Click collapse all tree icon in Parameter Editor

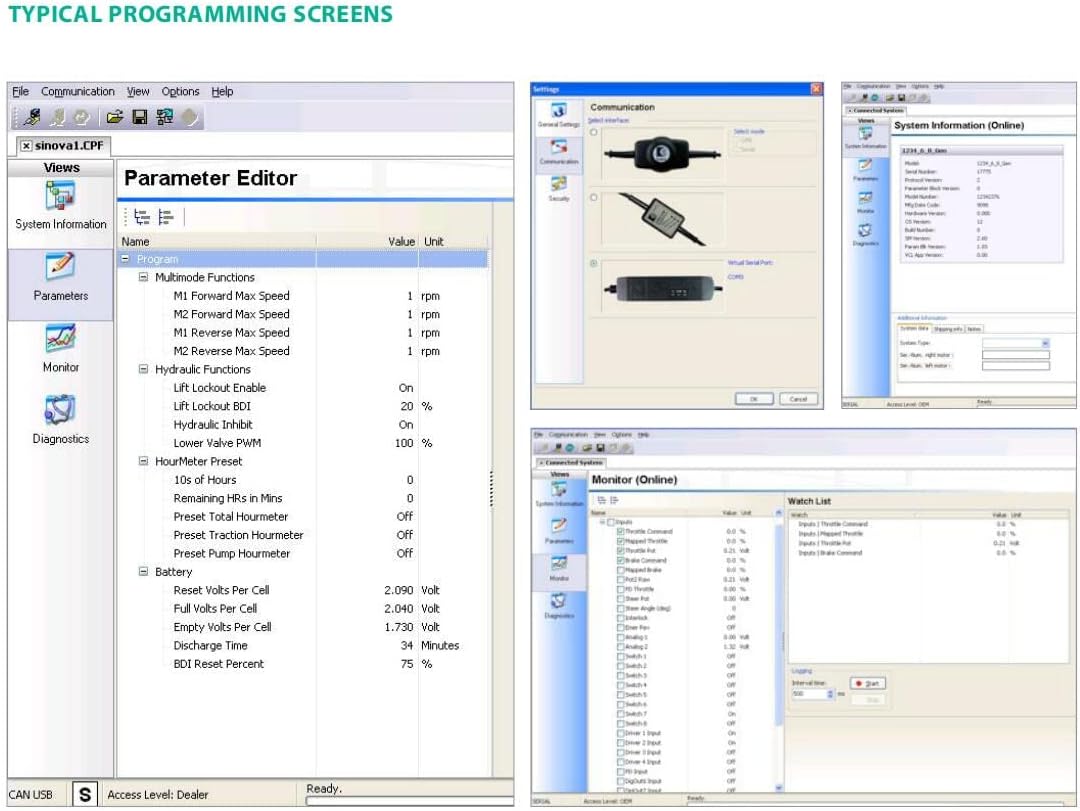coord(166,216)
